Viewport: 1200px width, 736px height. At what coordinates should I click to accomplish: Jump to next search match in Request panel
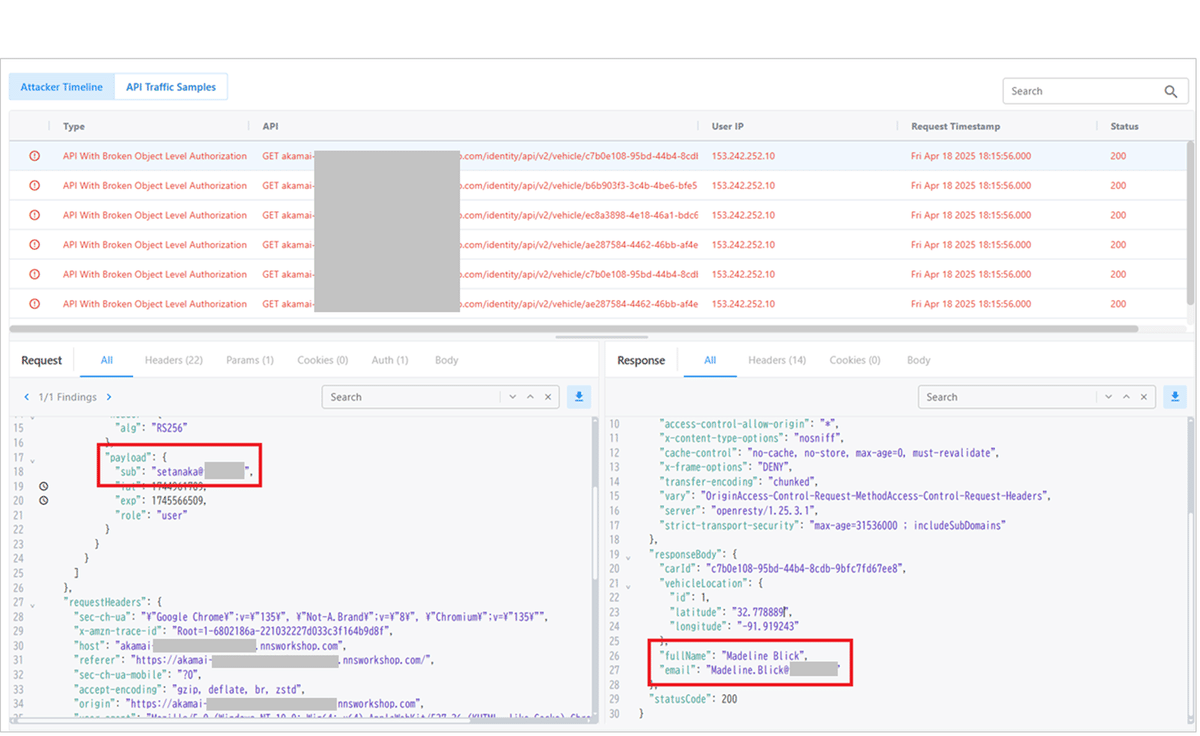tap(513, 396)
